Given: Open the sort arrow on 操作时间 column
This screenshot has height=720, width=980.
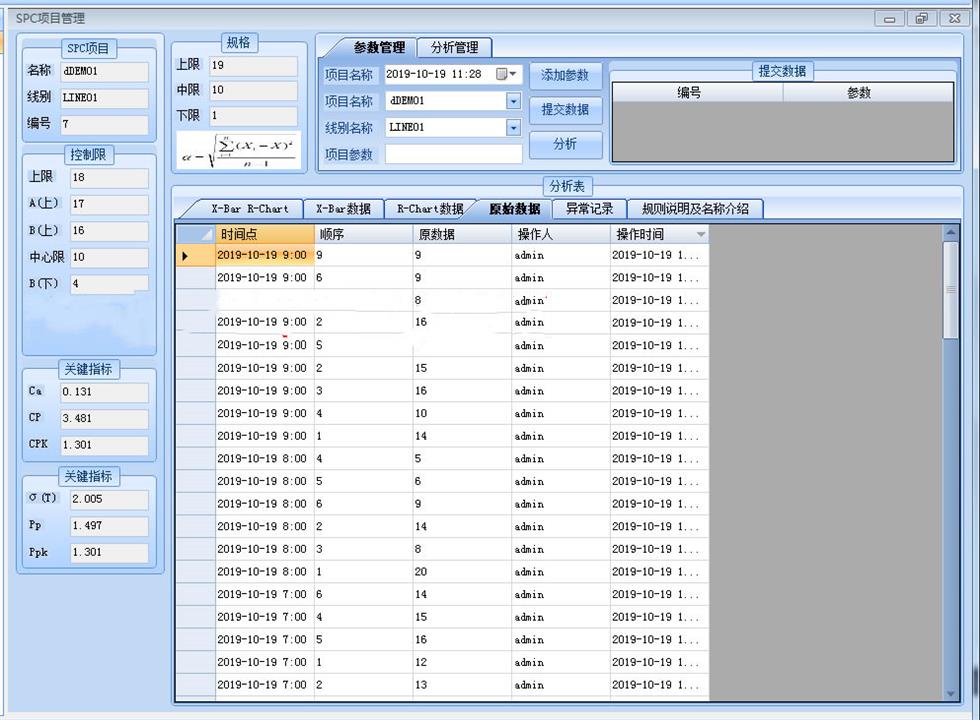Looking at the screenshot, I should [700, 235].
